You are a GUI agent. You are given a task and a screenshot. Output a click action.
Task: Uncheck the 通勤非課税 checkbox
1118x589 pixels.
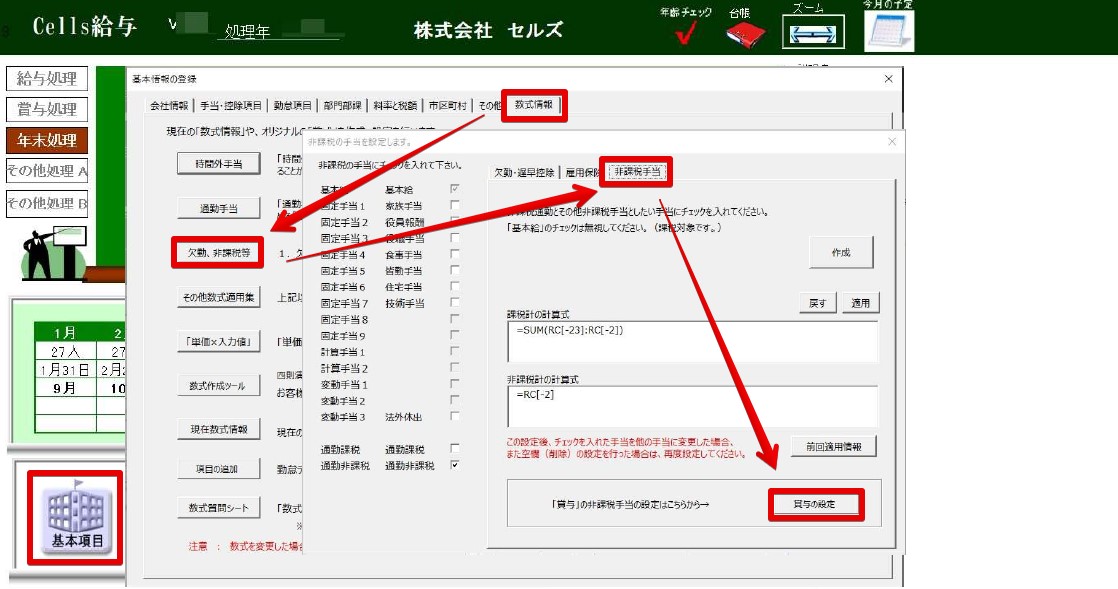point(455,465)
